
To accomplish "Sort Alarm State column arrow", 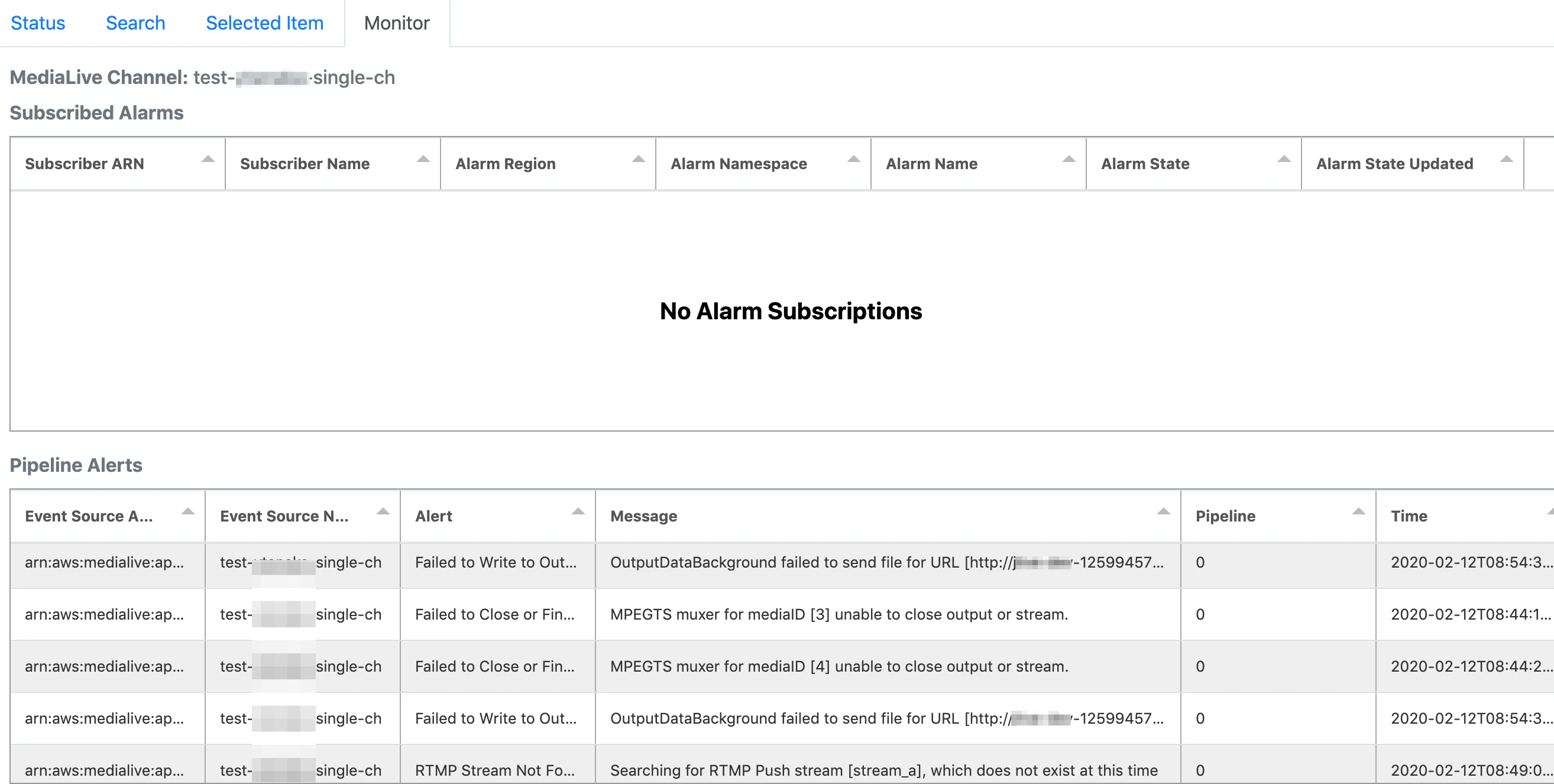I will [x=1284, y=159].
